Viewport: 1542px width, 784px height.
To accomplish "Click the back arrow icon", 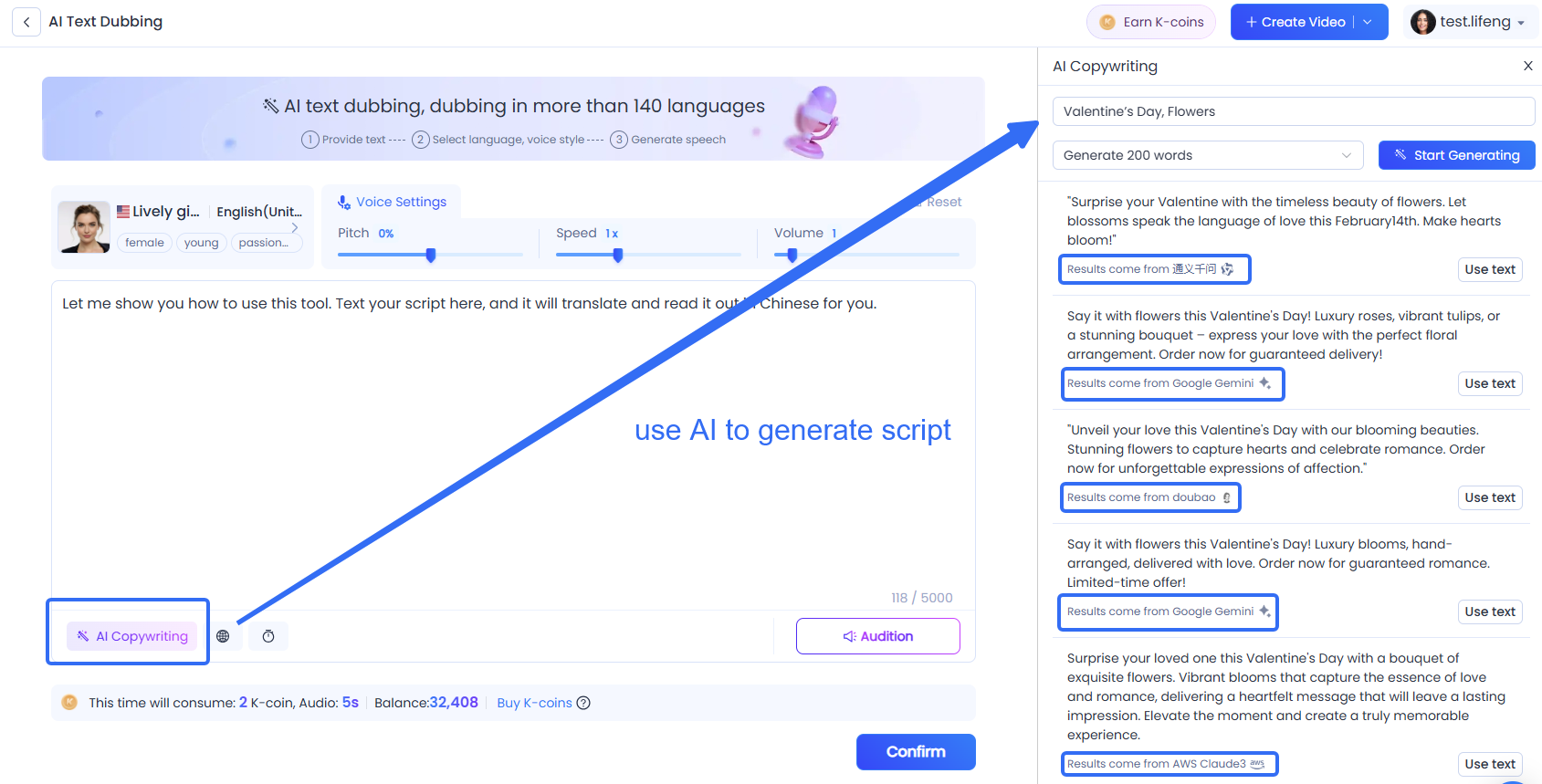I will (x=26, y=22).
